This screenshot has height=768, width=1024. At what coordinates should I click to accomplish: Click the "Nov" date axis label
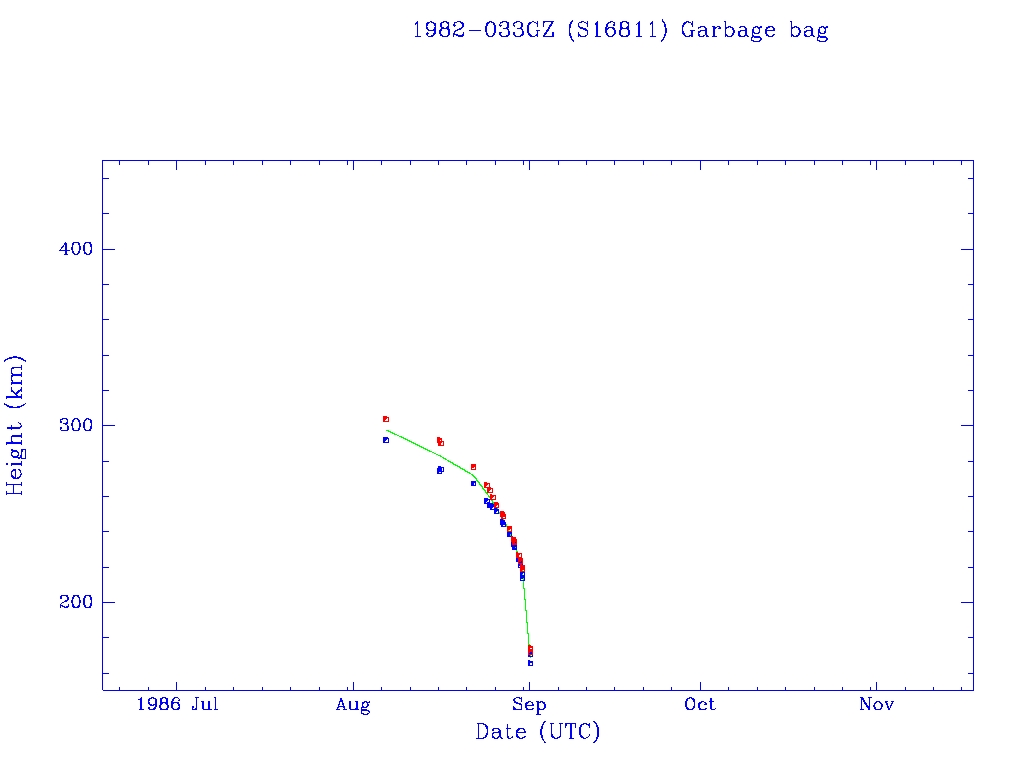tap(876, 704)
